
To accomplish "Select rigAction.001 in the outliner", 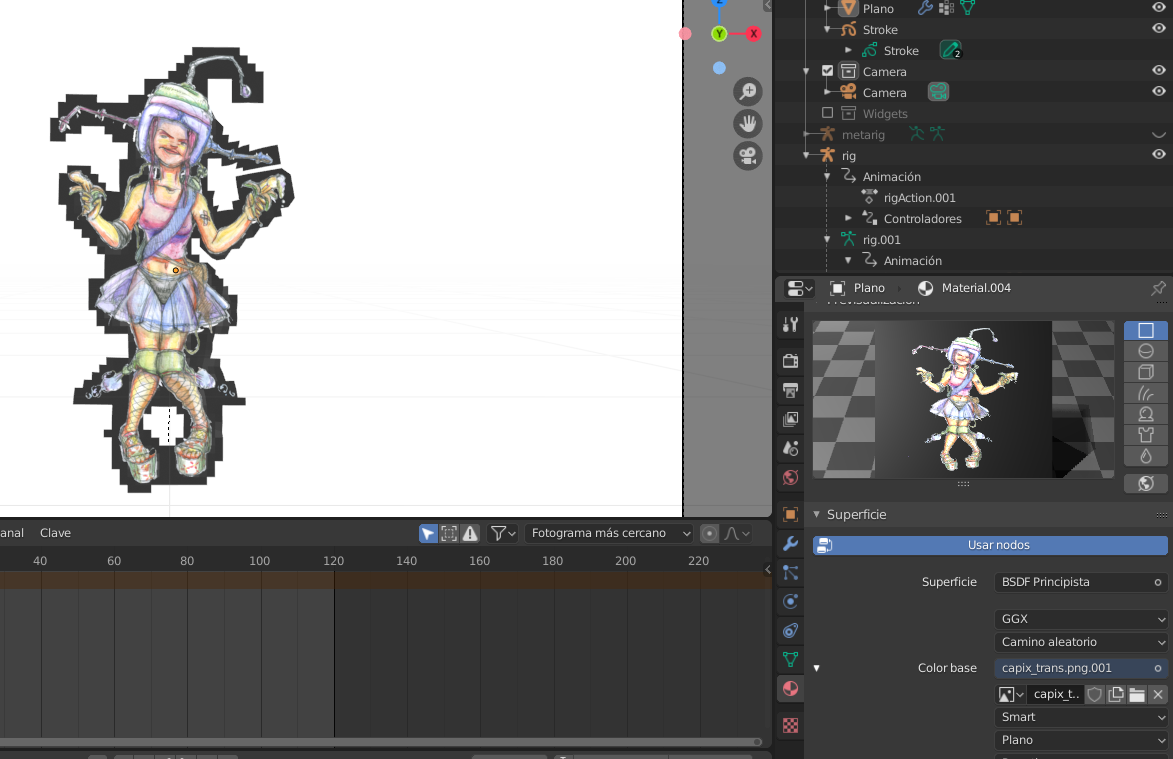I will tap(919, 197).
